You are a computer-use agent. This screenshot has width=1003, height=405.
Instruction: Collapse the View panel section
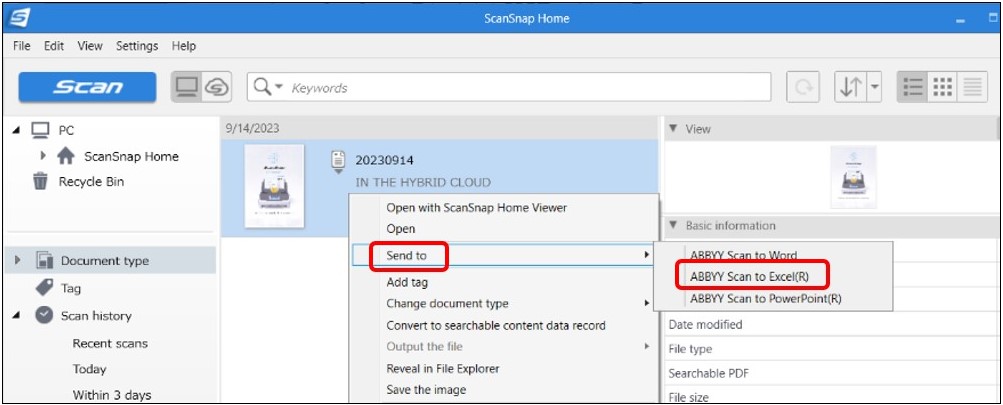[x=672, y=129]
